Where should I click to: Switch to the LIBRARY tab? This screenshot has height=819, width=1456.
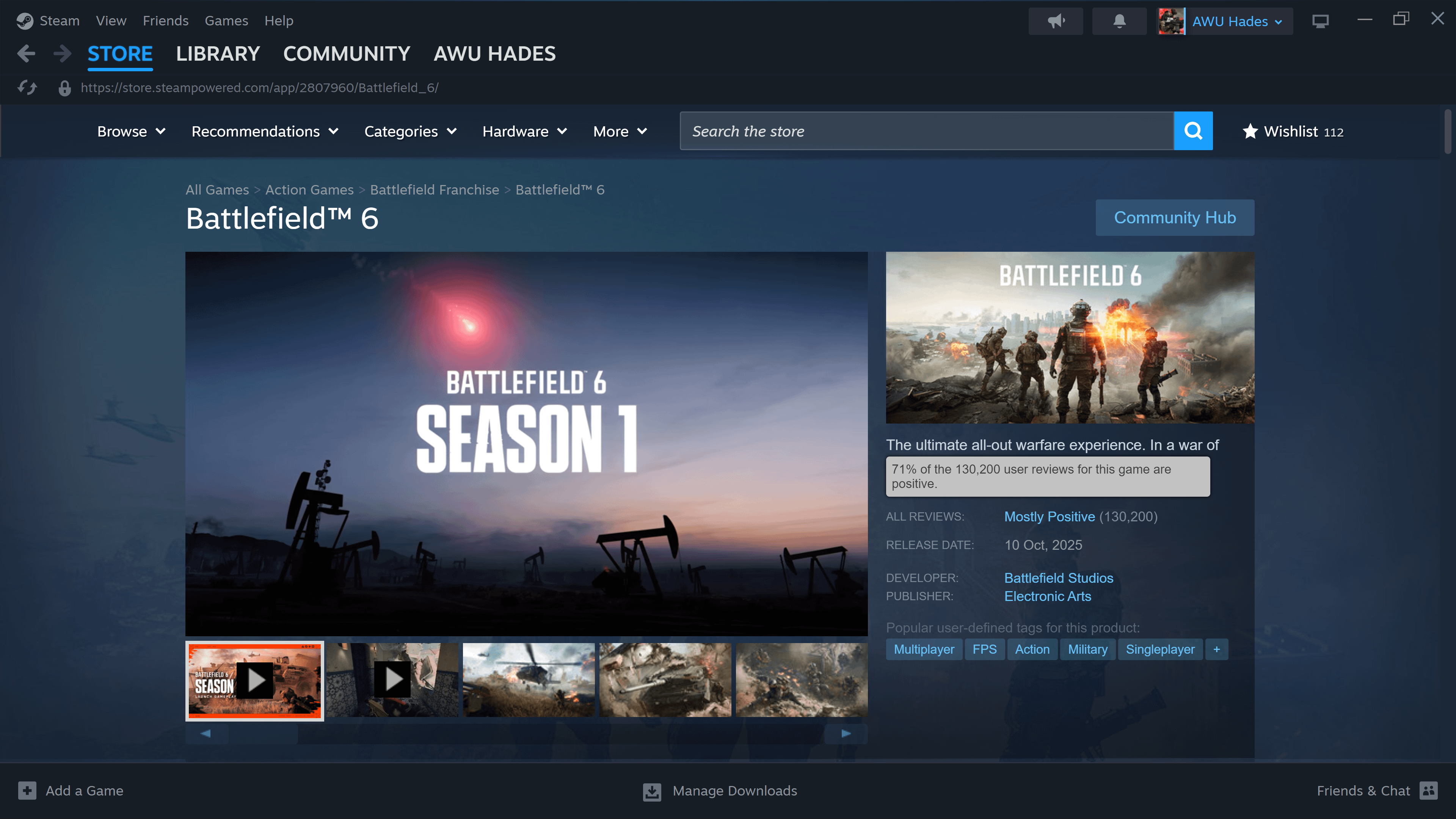coord(218,54)
